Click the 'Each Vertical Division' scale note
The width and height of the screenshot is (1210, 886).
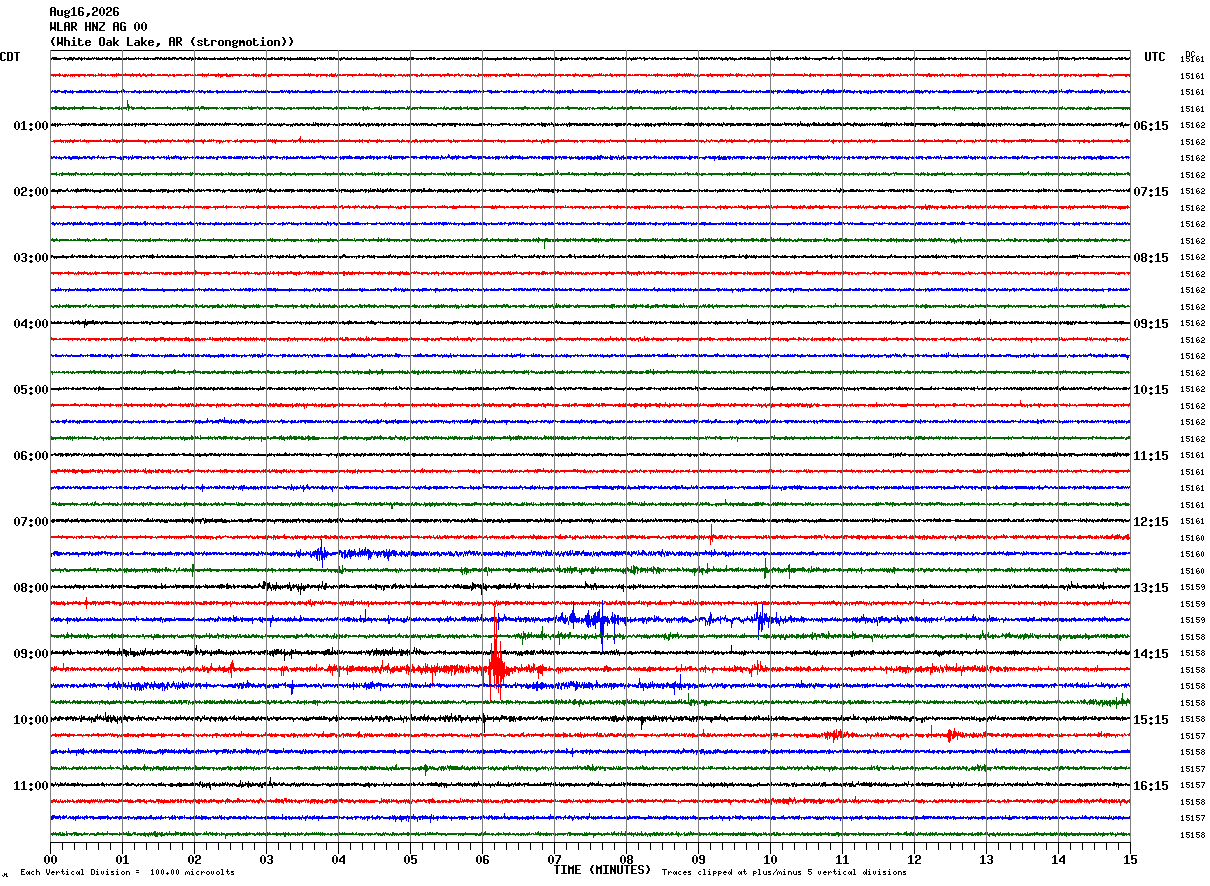tap(127, 872)
